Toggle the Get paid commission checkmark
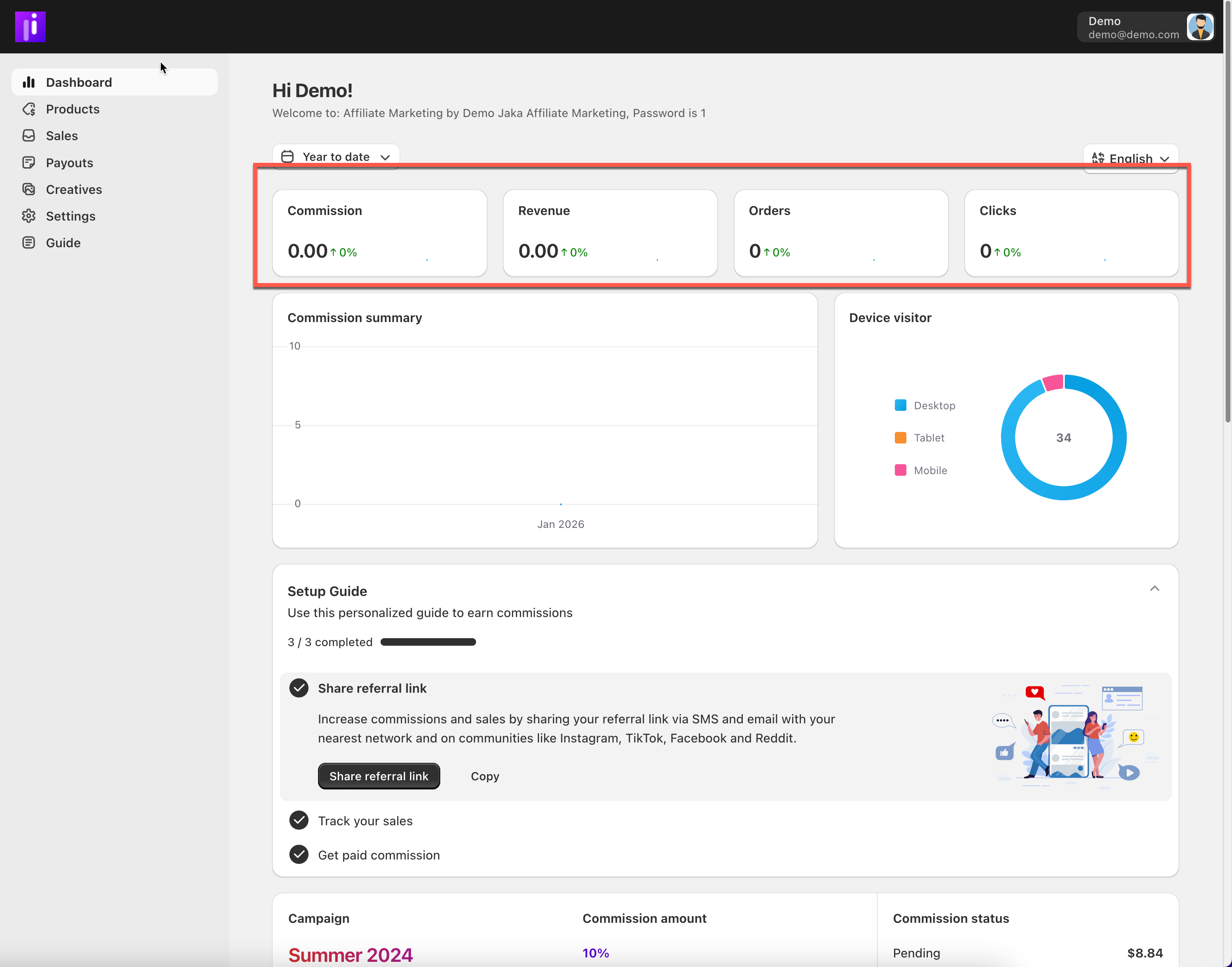The width and height of the screenshot is (1232, 967). coord(299,854)
